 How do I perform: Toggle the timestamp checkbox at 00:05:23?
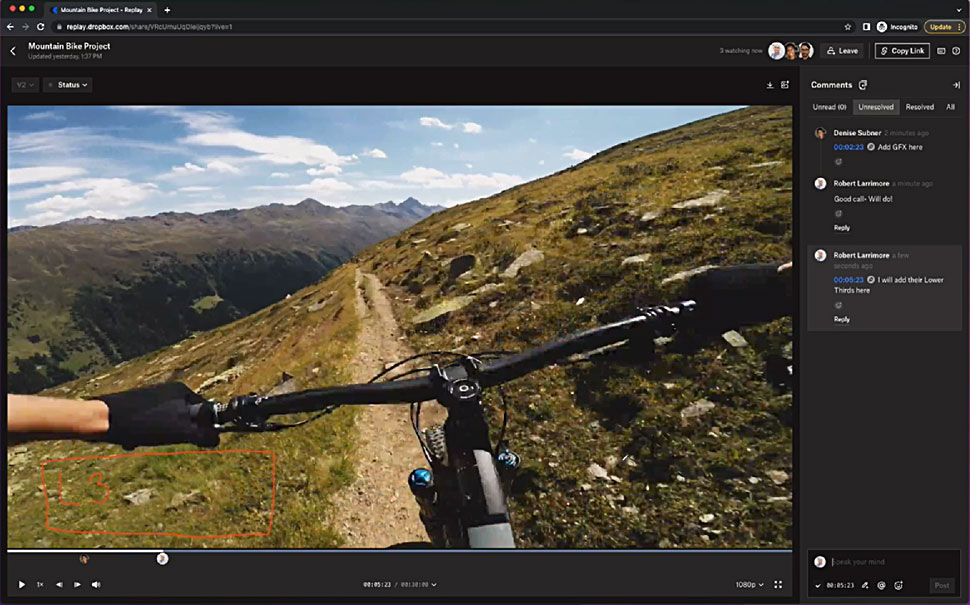(818, 585)
